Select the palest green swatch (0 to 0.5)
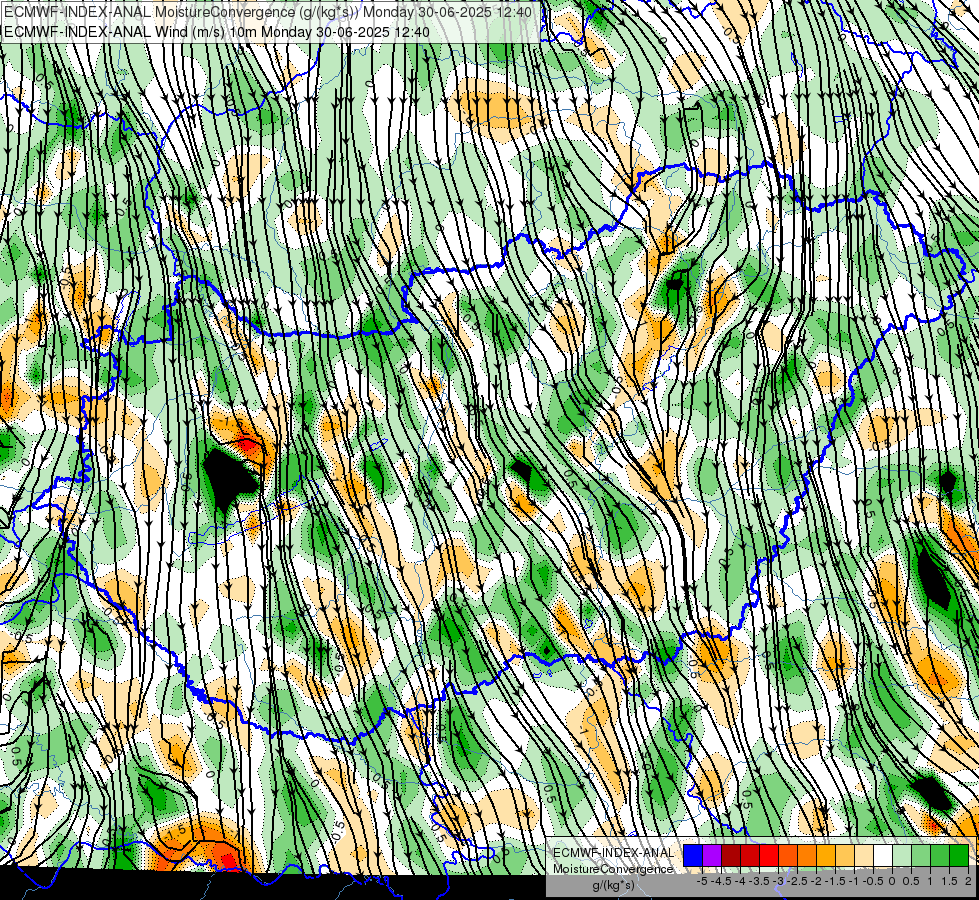The height and width of the screenshot is (900, 979). tap(902, 855)
